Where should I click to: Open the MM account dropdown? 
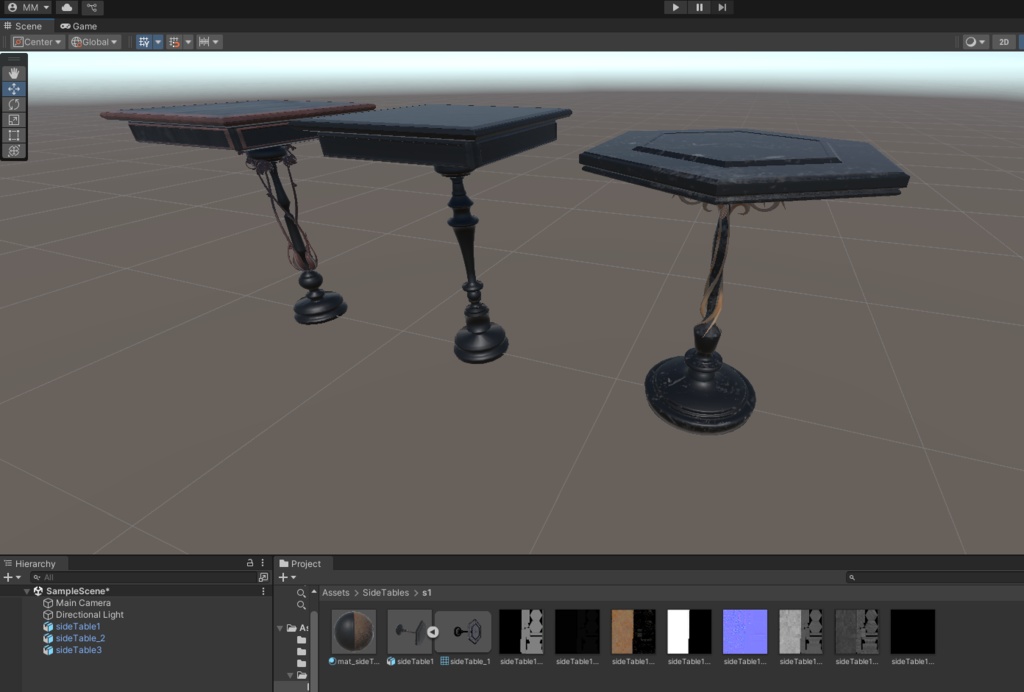point(29,7)
